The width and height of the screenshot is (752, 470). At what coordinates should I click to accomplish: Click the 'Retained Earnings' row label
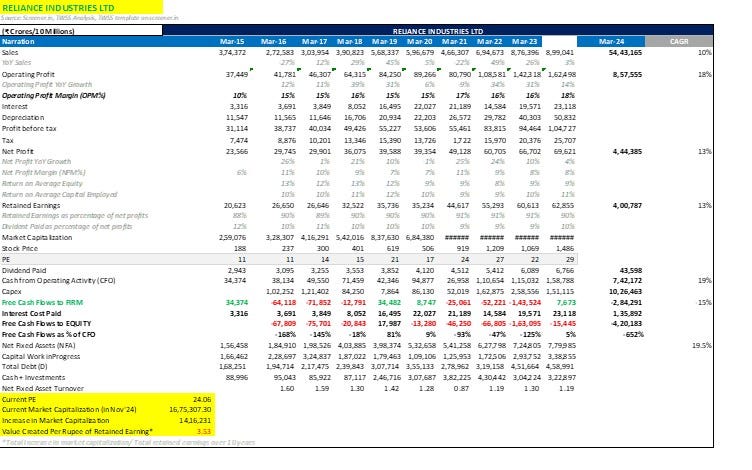point(31,206)
